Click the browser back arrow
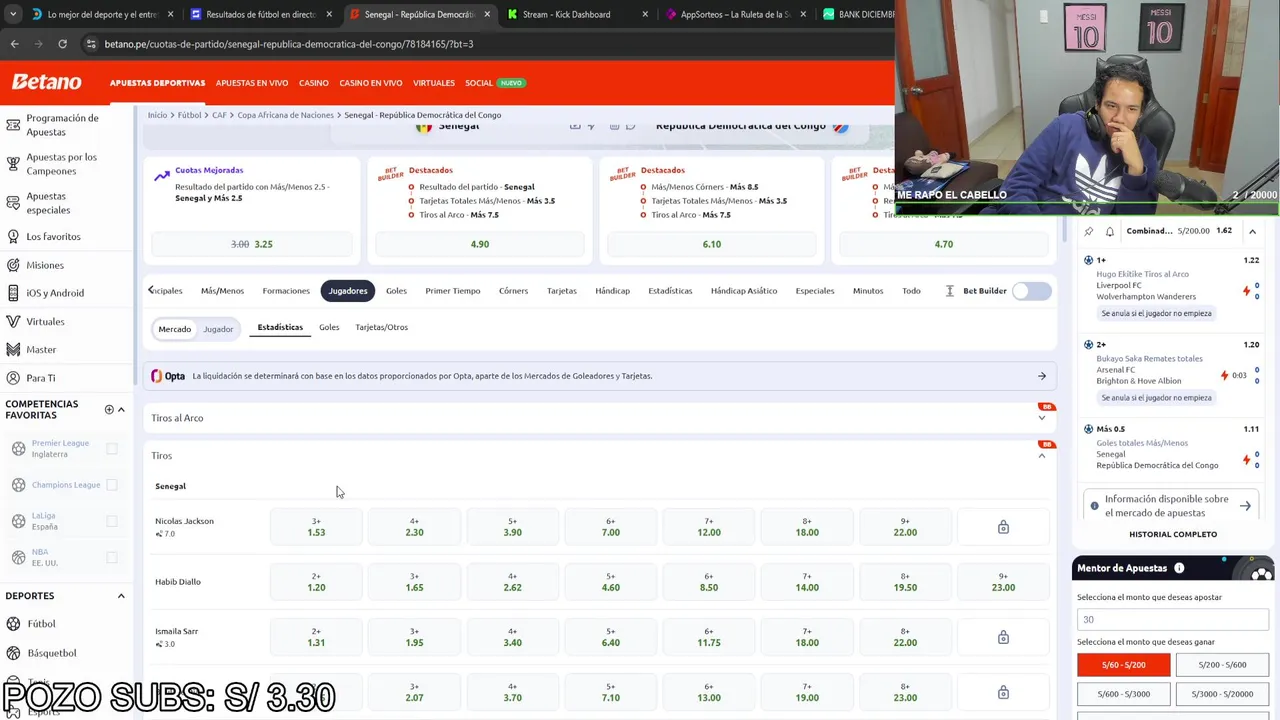 [x=14, y=44]
